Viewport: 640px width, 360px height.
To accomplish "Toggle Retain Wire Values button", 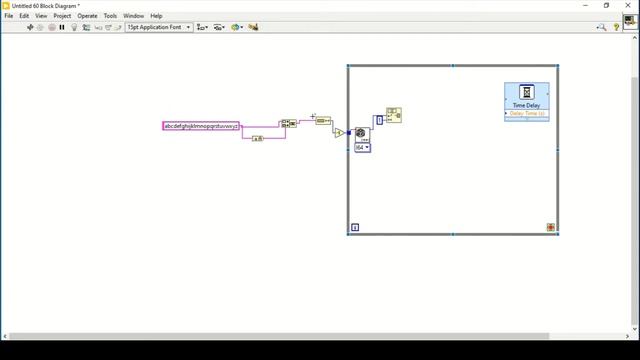I will (86, 27).
